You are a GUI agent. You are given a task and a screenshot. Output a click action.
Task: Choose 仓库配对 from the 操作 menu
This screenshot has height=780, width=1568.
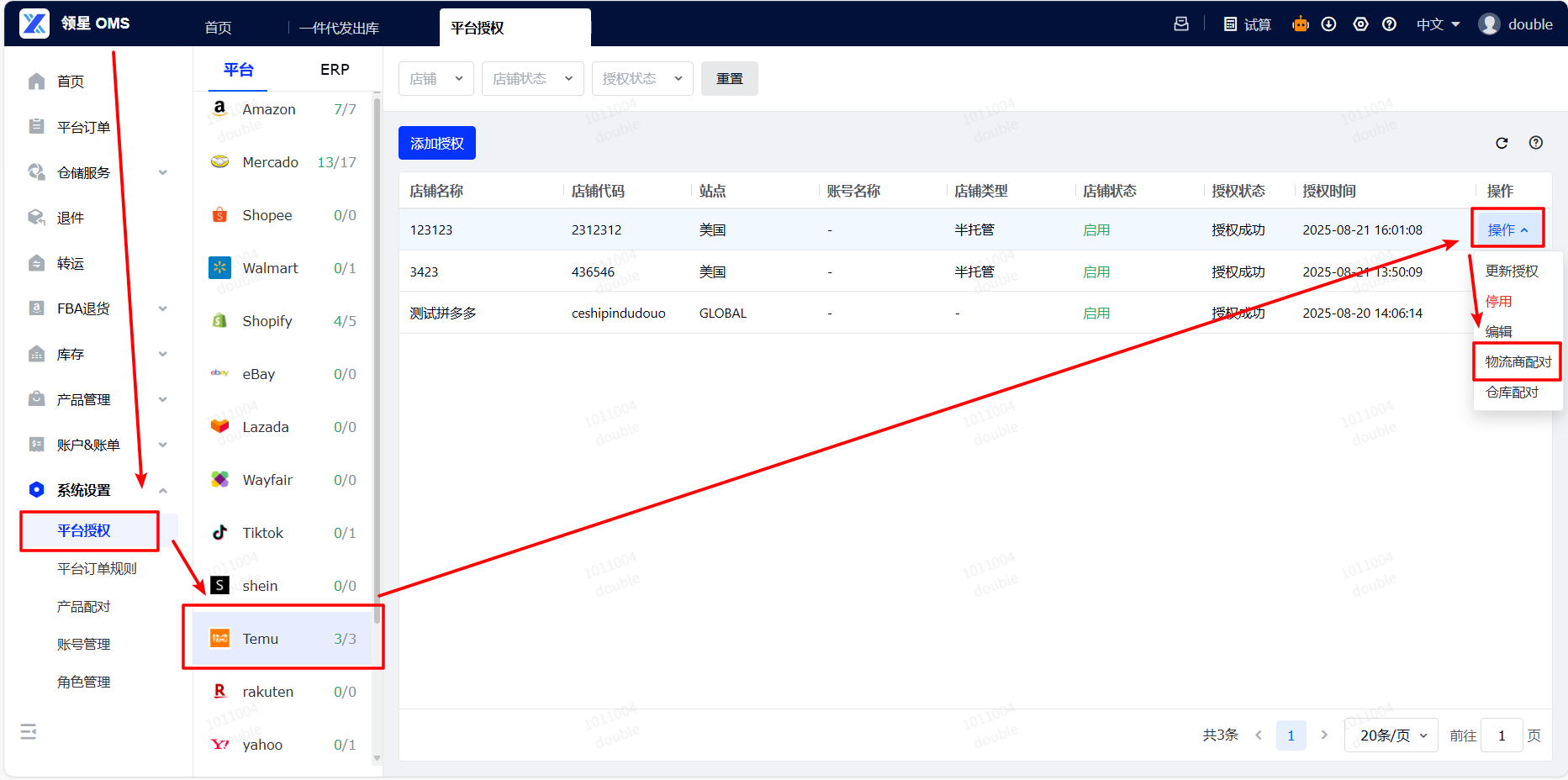pyautogui.click(x=1512, y=392)
